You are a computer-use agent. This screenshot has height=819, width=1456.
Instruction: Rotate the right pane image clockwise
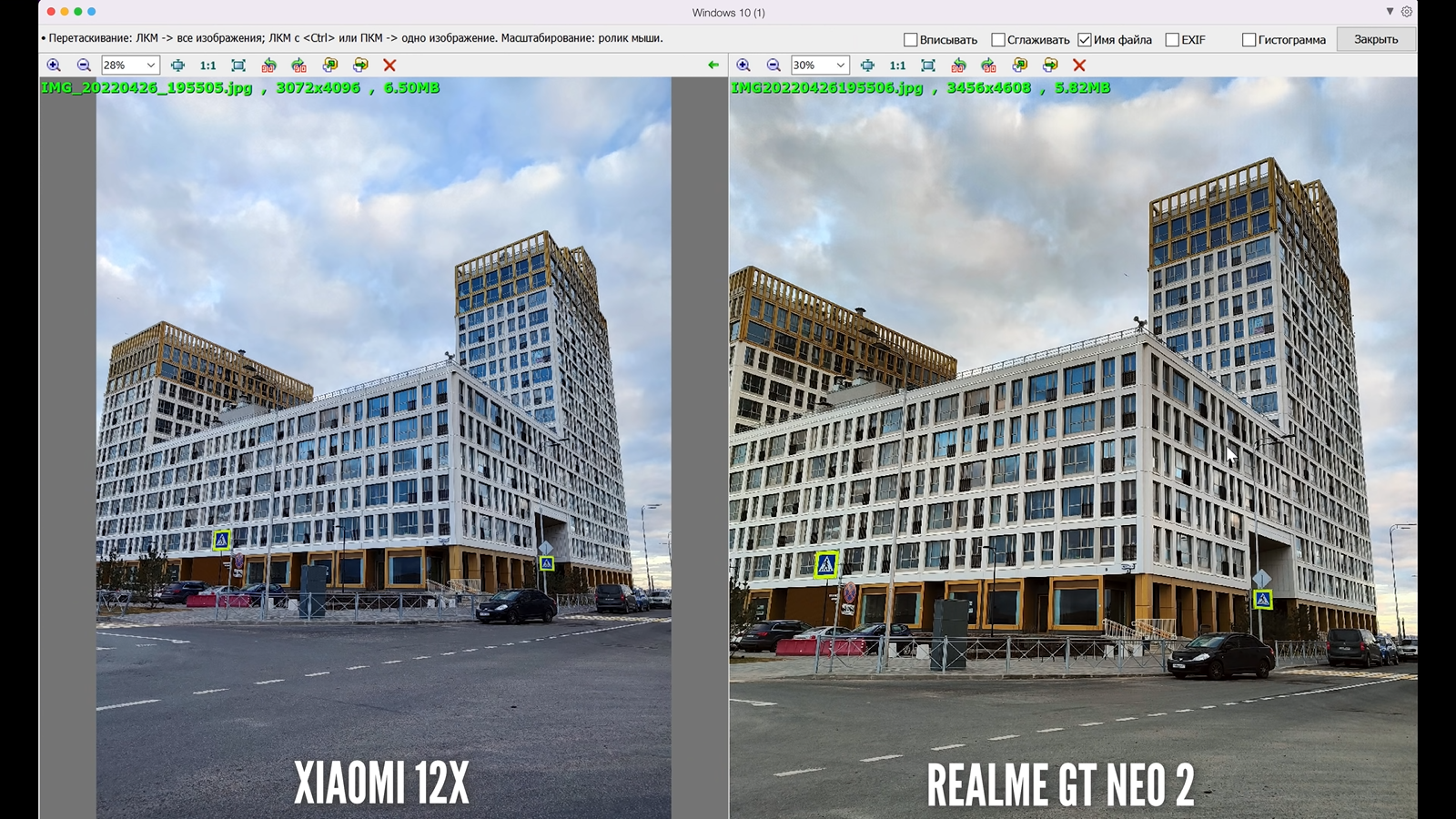pyautogui.click(x=988, y=66)
